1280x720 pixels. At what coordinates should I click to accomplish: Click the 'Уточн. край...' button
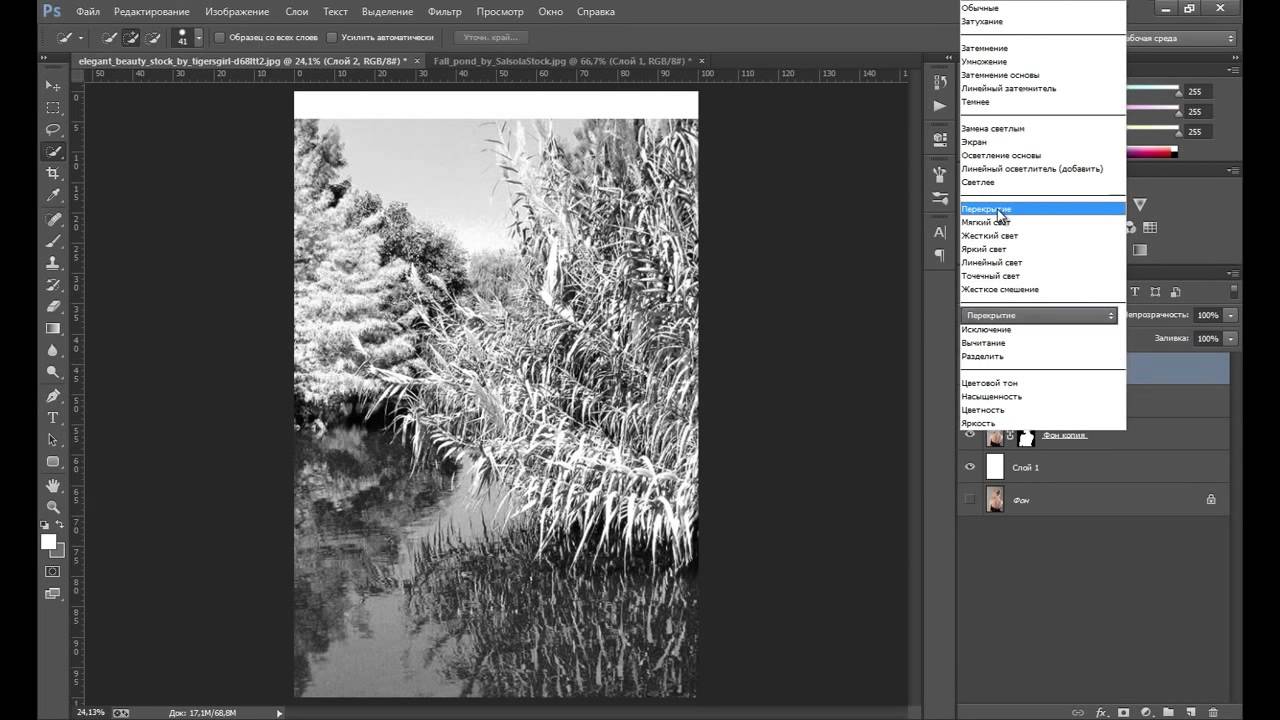coord(491,38)
